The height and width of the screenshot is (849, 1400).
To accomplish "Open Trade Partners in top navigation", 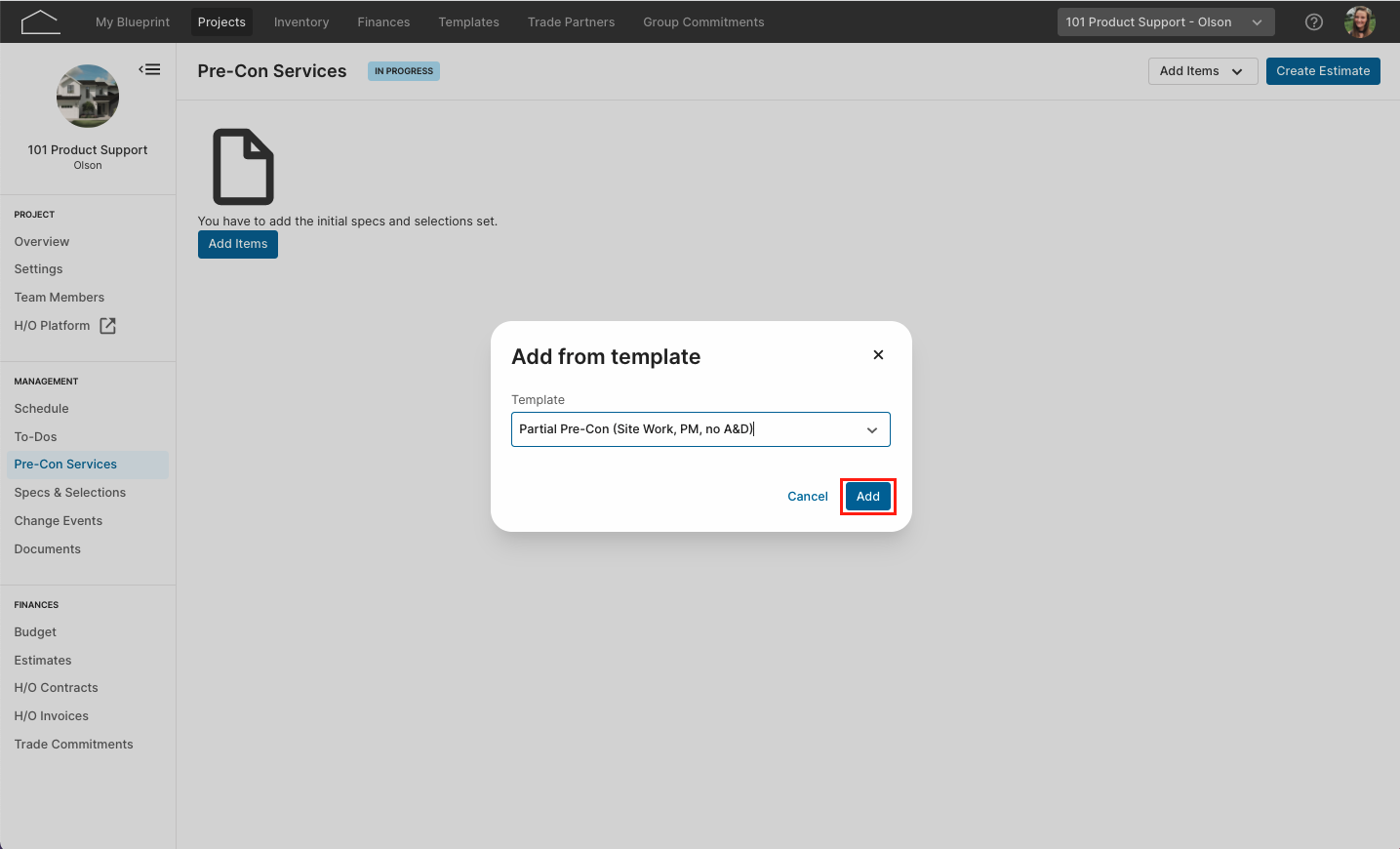I will pos(571,21).
